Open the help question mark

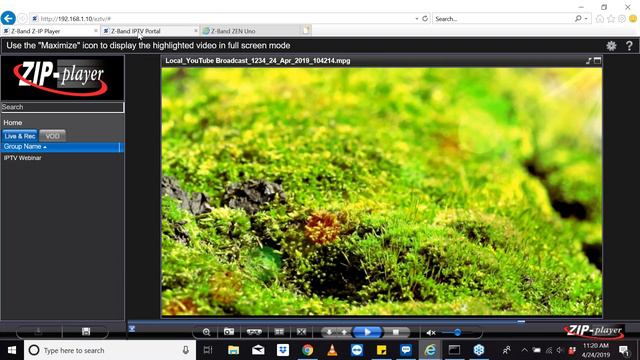pyautogui.click(x=629, y=46)
